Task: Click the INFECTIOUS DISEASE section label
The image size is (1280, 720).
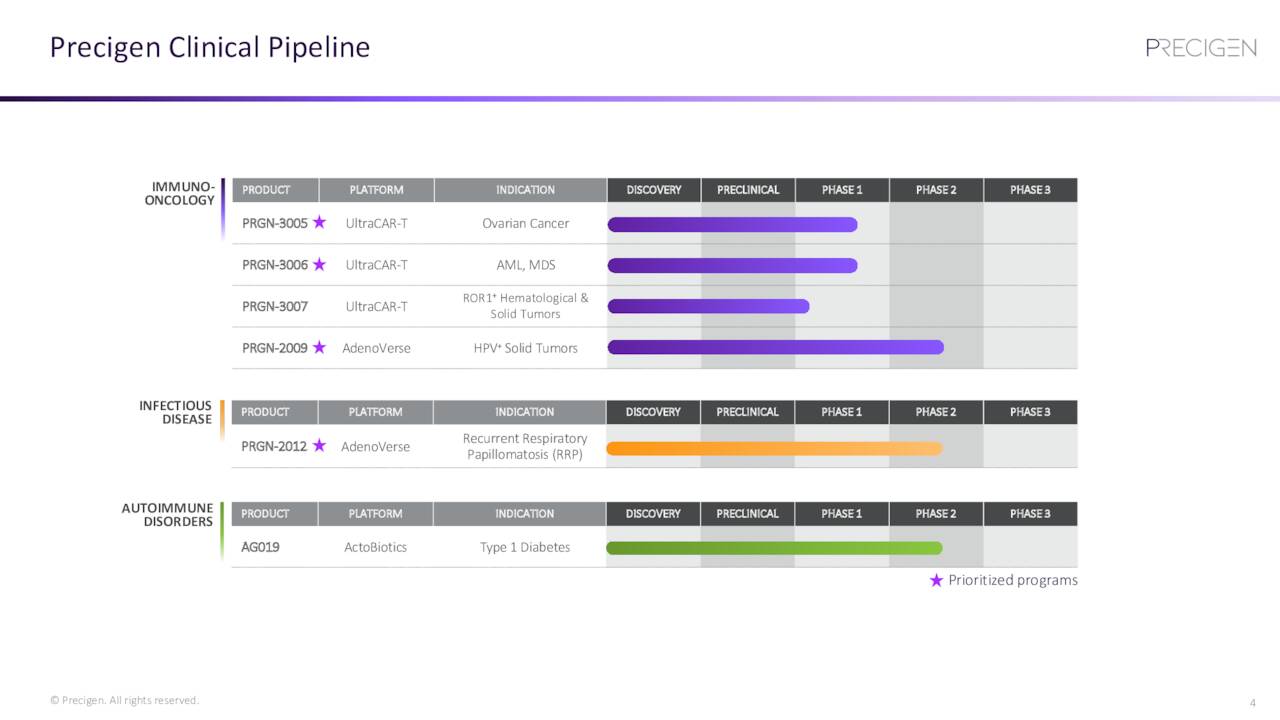Action: tap(175, 413)
